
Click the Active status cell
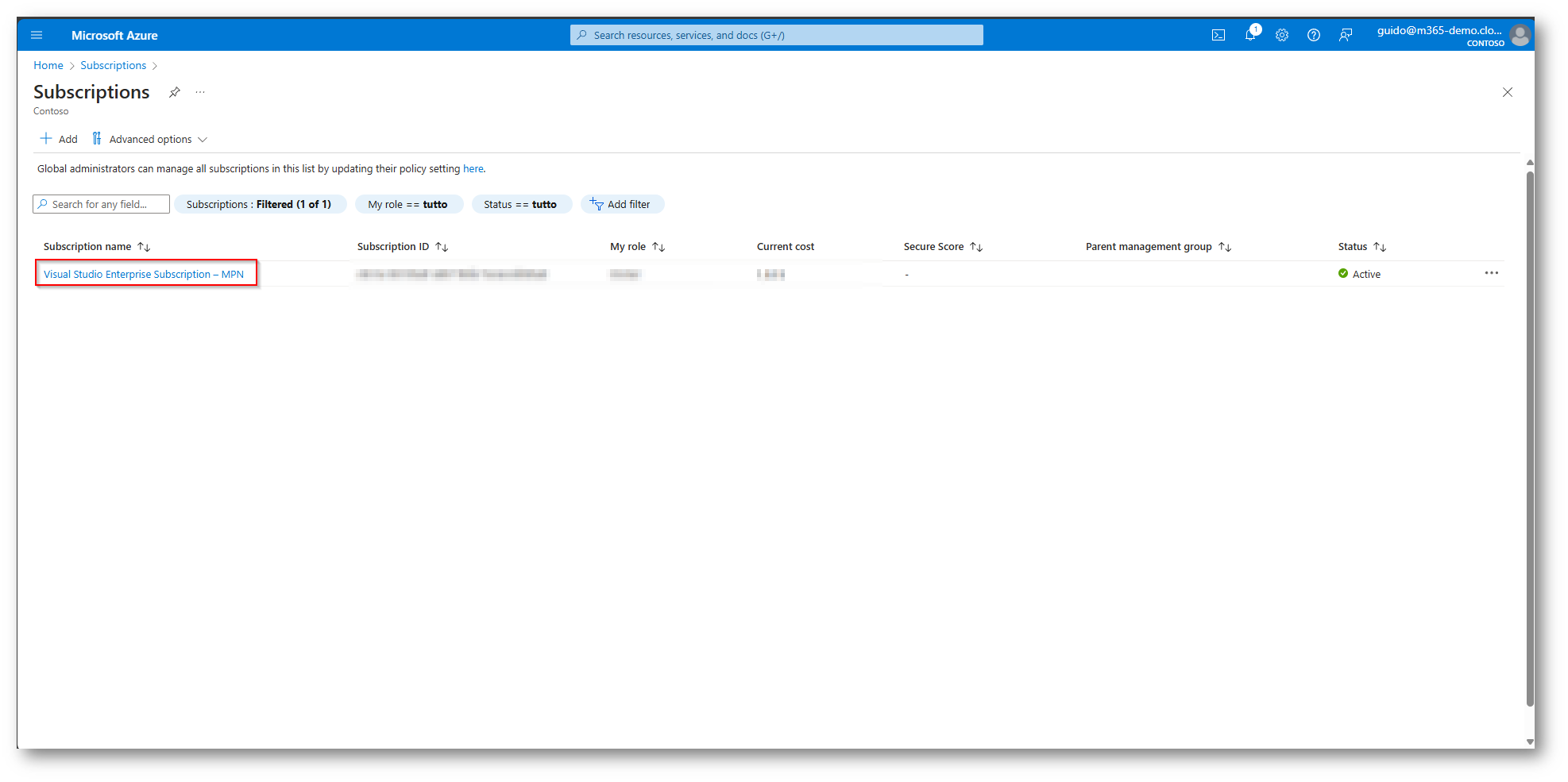(x=1359, y=274)
